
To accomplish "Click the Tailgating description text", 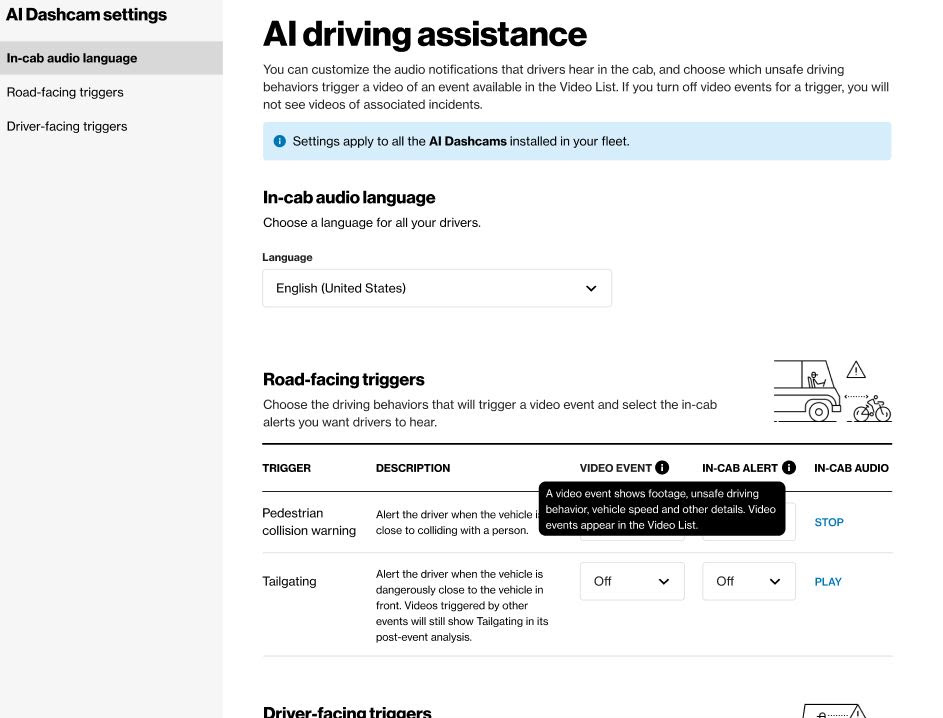I will click(x=462, y=606).
